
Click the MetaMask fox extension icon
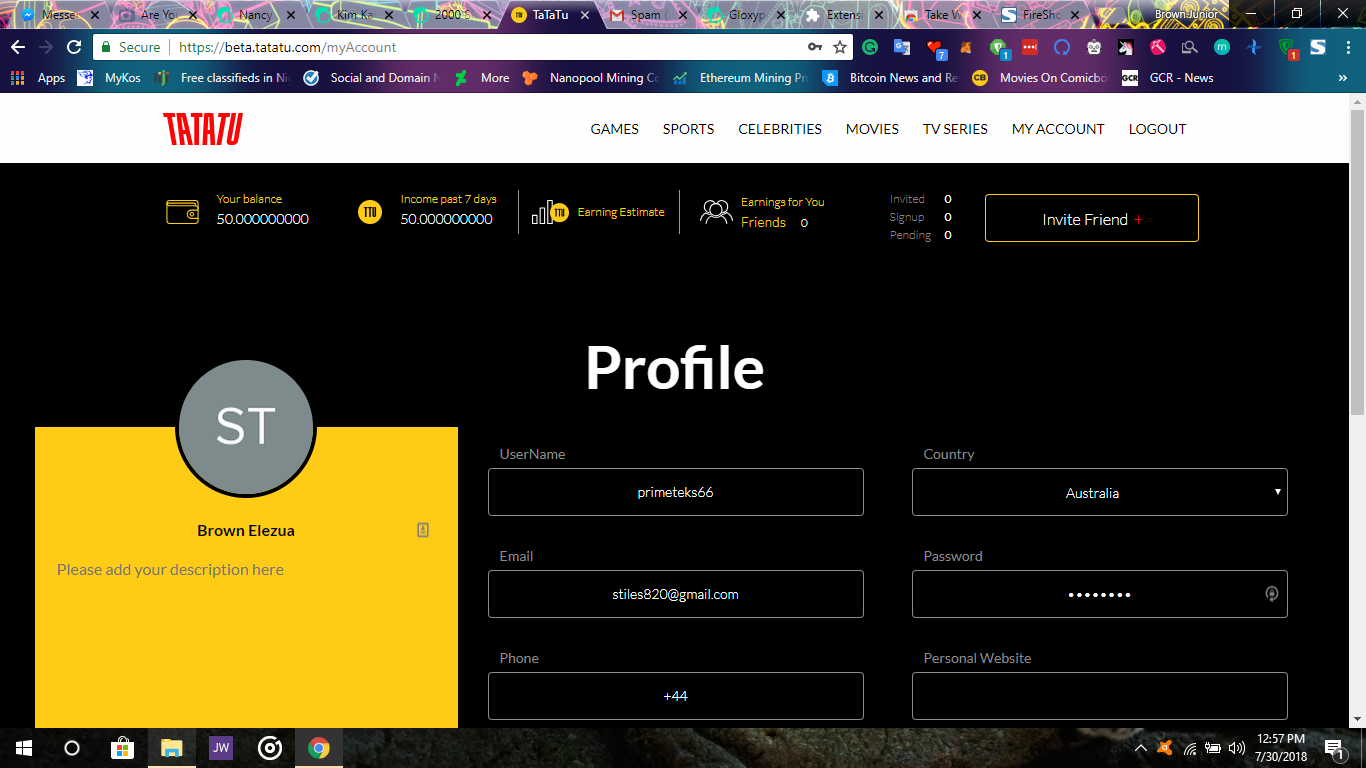965,47
